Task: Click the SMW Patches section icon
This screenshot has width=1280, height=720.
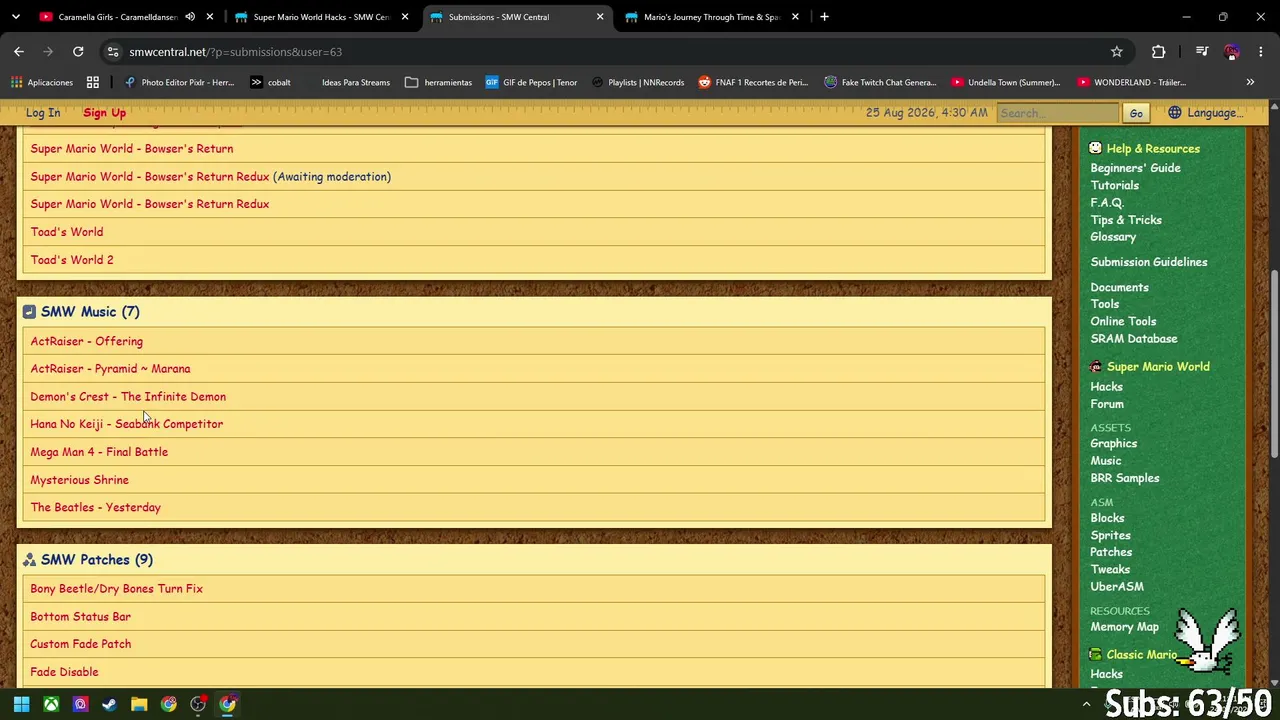Action: coord(29,560)
